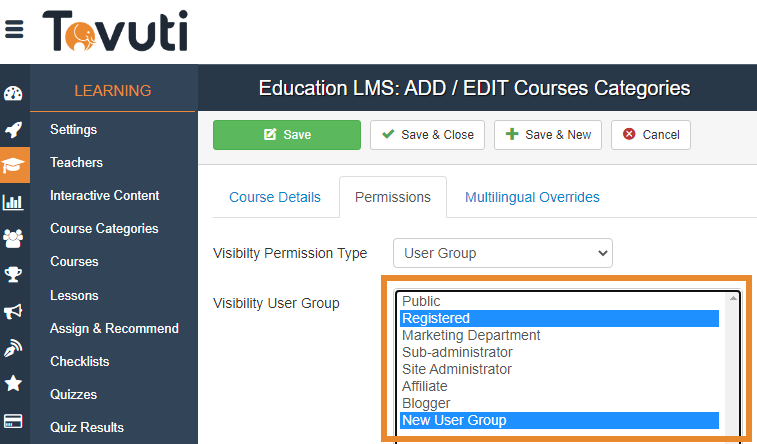Click the users group sidebar icon

click(x=14, y=238)
